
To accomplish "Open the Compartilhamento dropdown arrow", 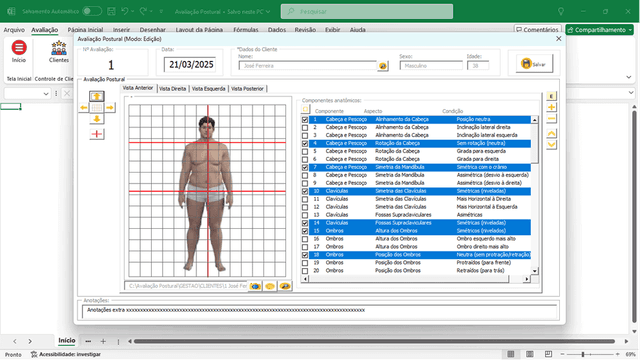I will pos(631,30).
